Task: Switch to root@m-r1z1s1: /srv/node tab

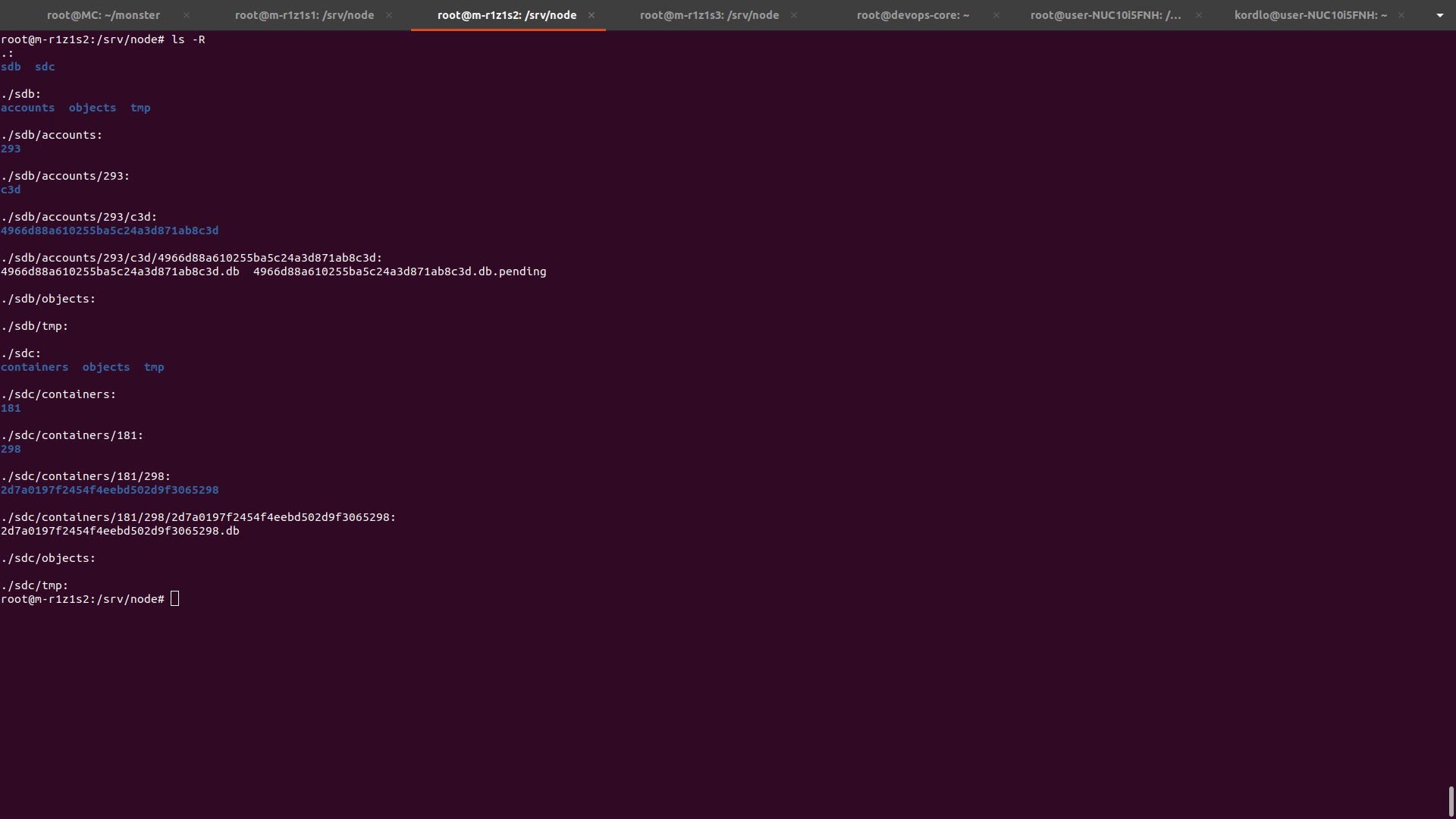Action: (304, 15)
